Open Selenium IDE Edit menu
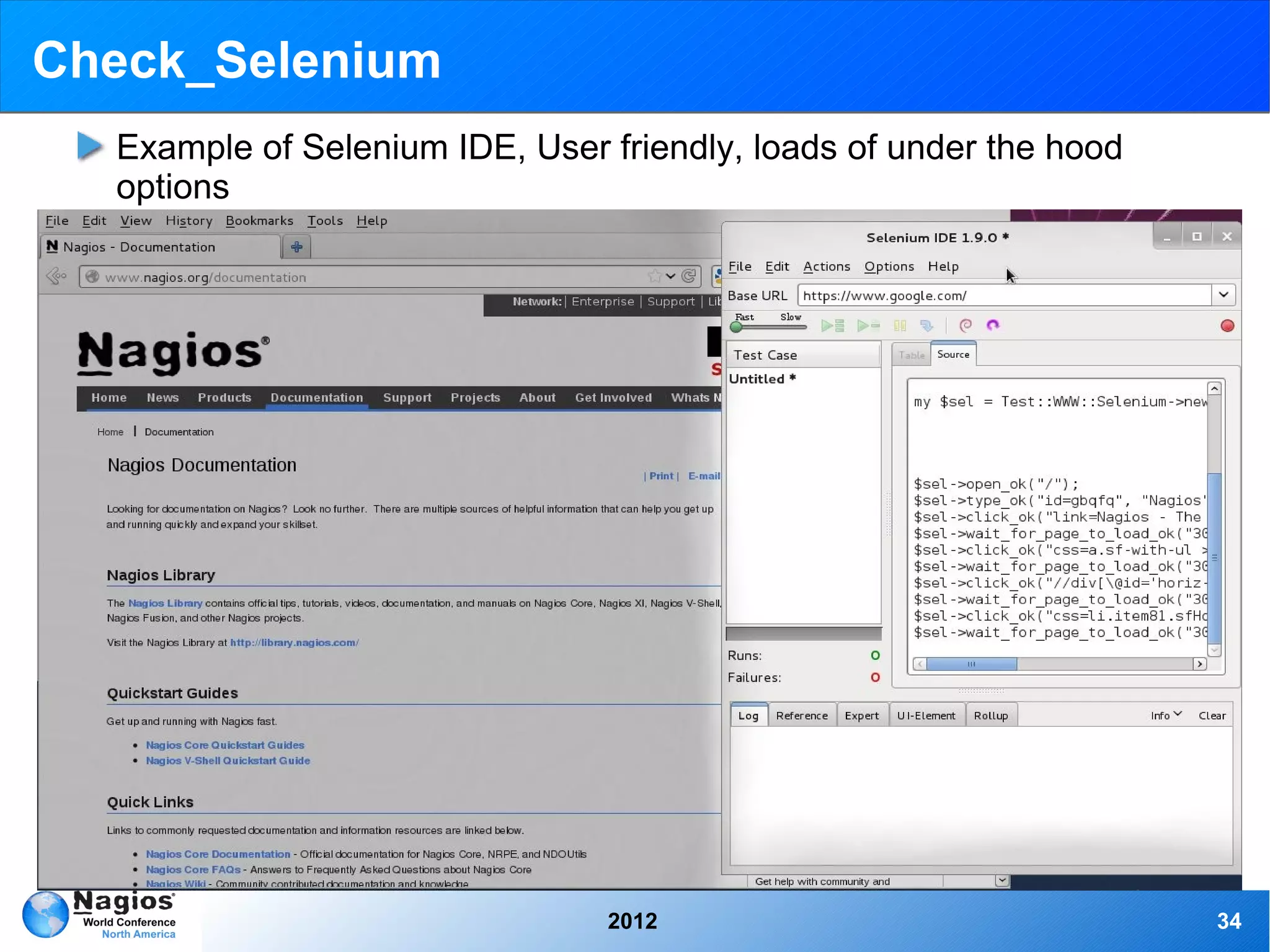This screenshot has height=952, width=1270. click(777, 266)
